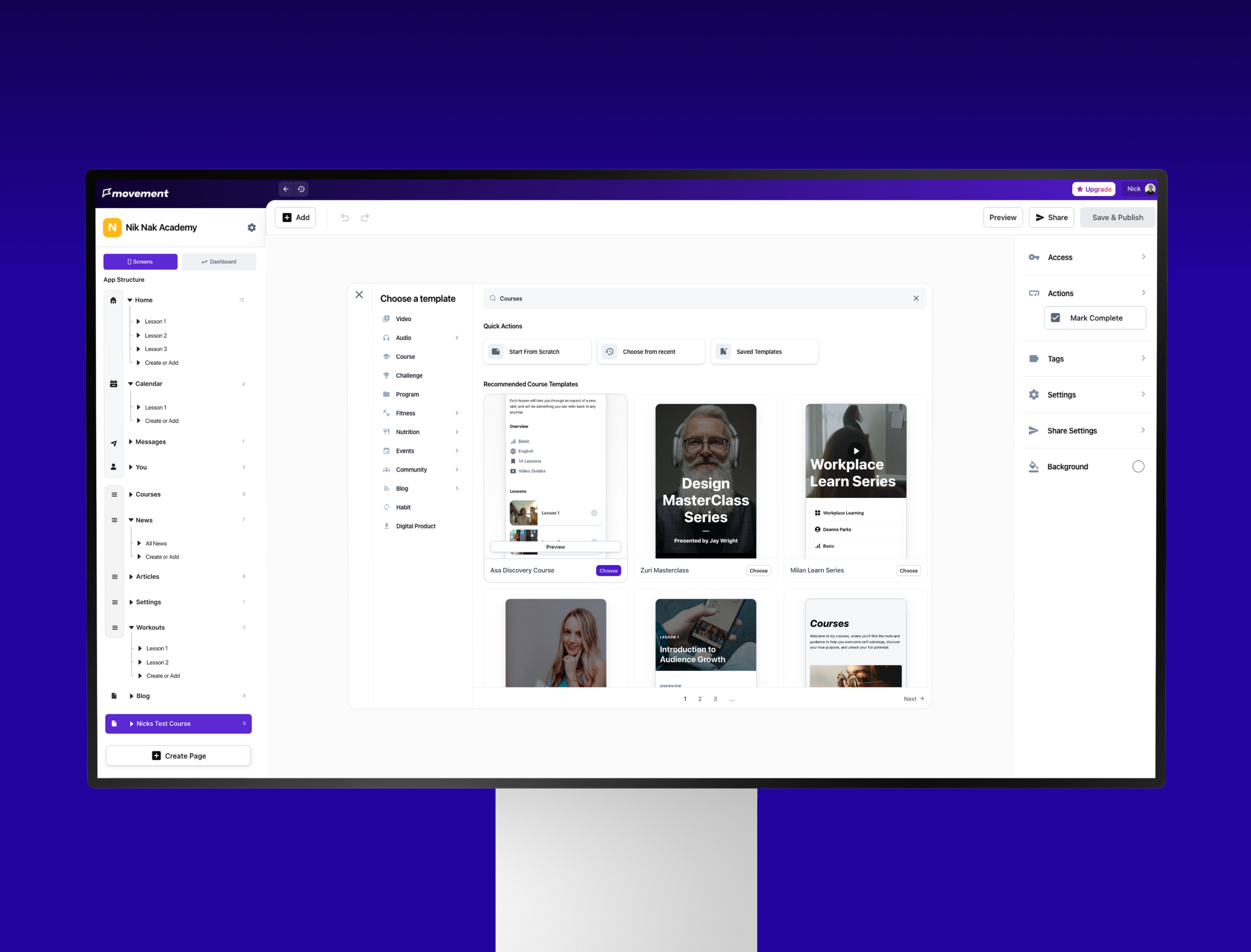The height and width of the screenshot is (952, 1251).
Task: Click the back arrow in the top bar
Action: pos(286,189)
